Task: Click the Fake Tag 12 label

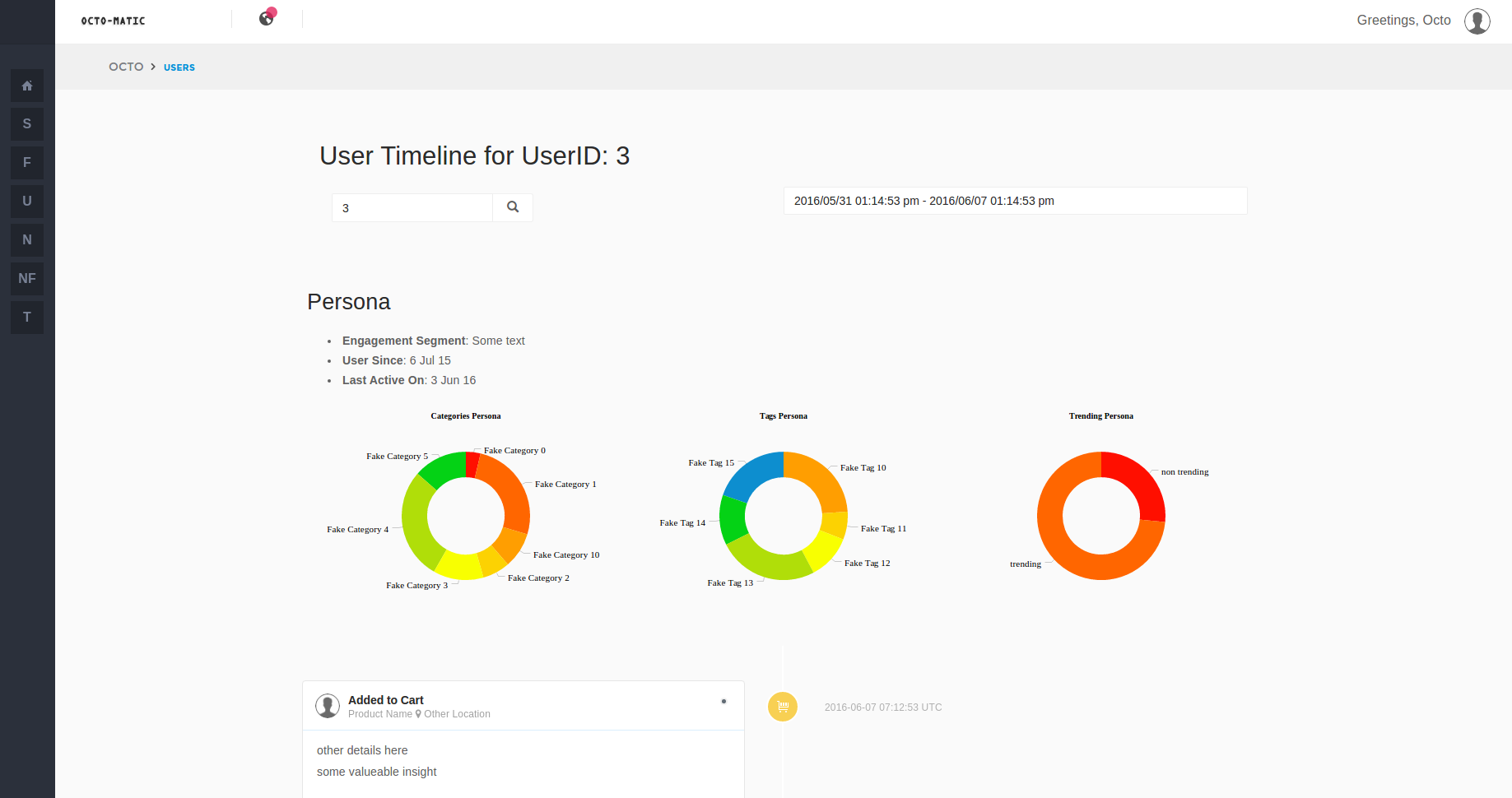Action: point(867,564)
